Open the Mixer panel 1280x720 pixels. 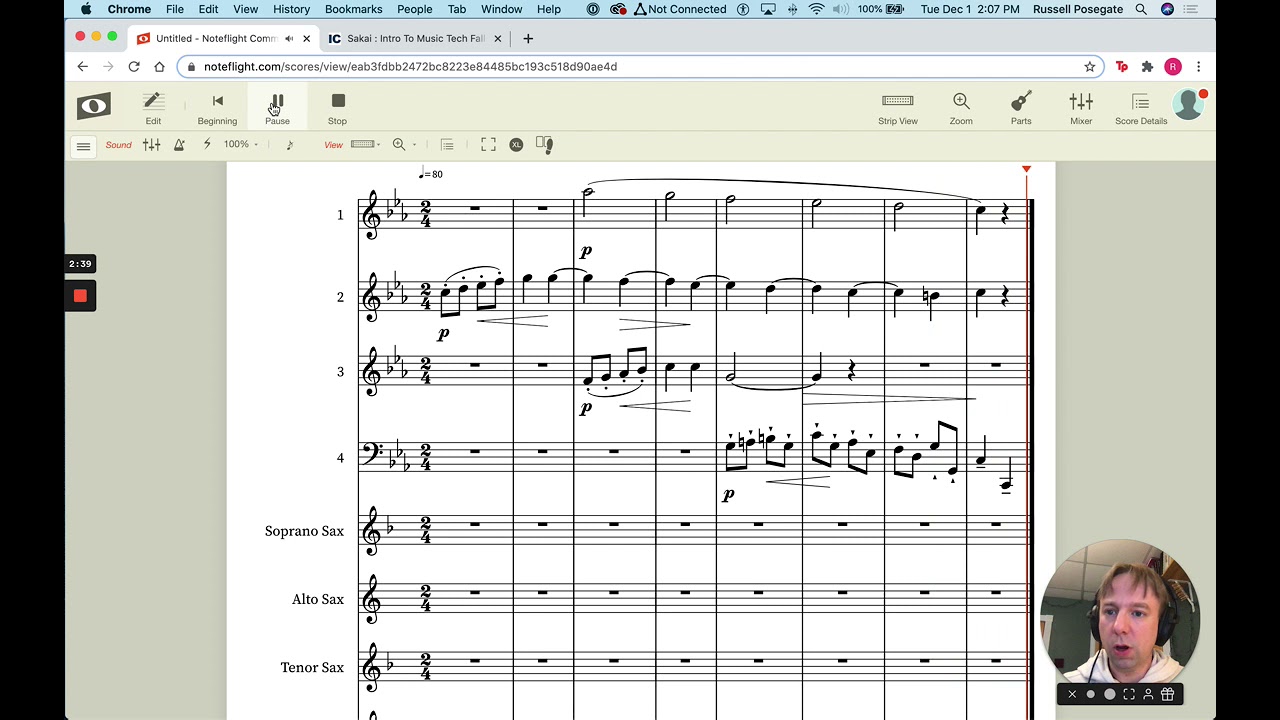point(1081,108)
